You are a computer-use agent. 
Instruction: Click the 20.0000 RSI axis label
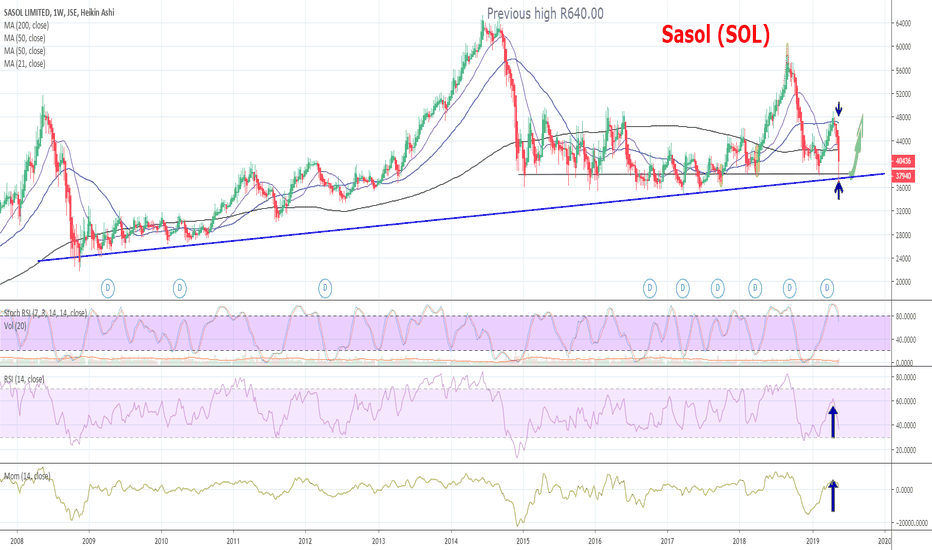coord(905,450)
